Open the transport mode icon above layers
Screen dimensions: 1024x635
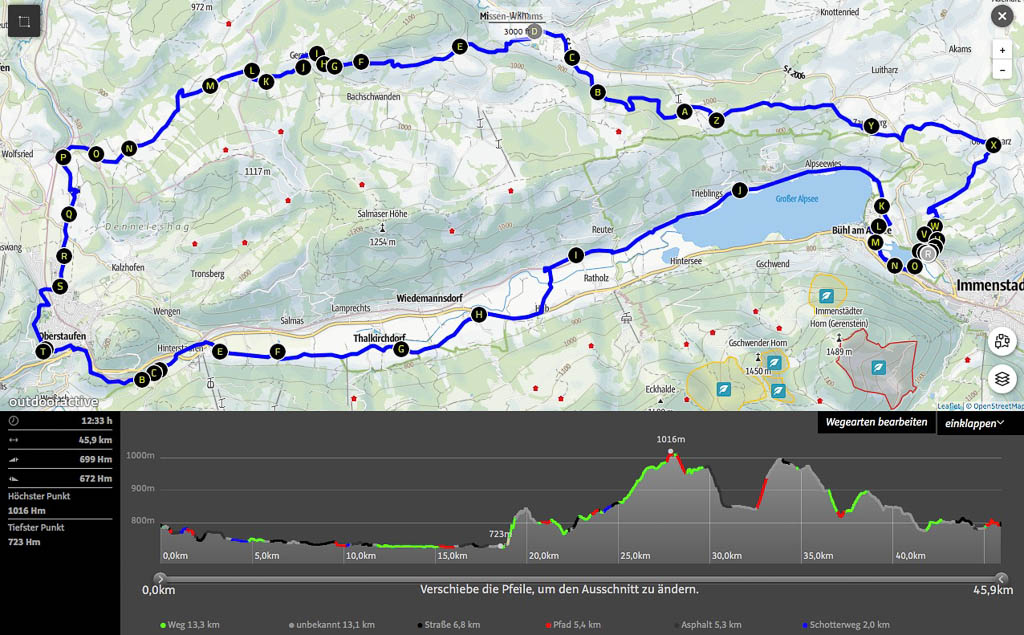click(1001, 341)
